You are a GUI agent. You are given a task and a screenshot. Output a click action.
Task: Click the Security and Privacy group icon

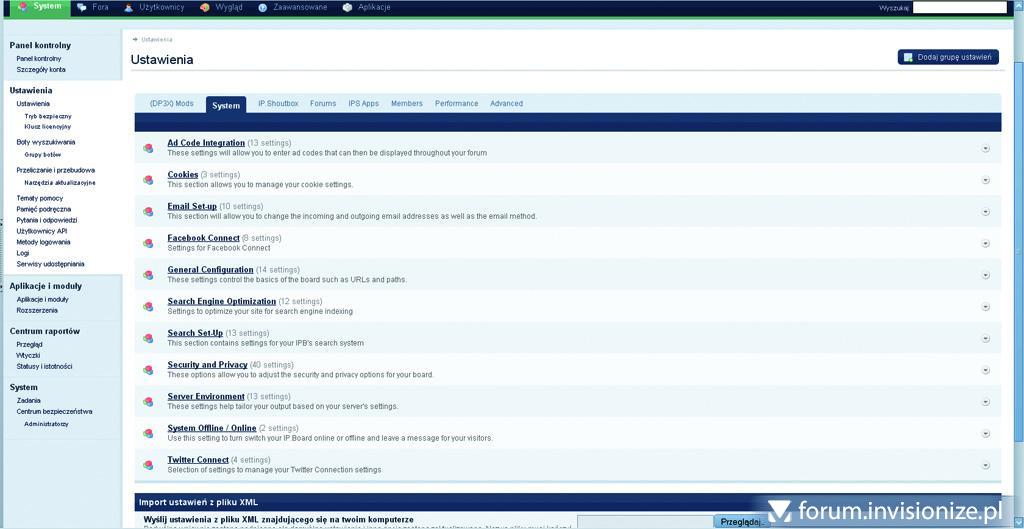148,370
